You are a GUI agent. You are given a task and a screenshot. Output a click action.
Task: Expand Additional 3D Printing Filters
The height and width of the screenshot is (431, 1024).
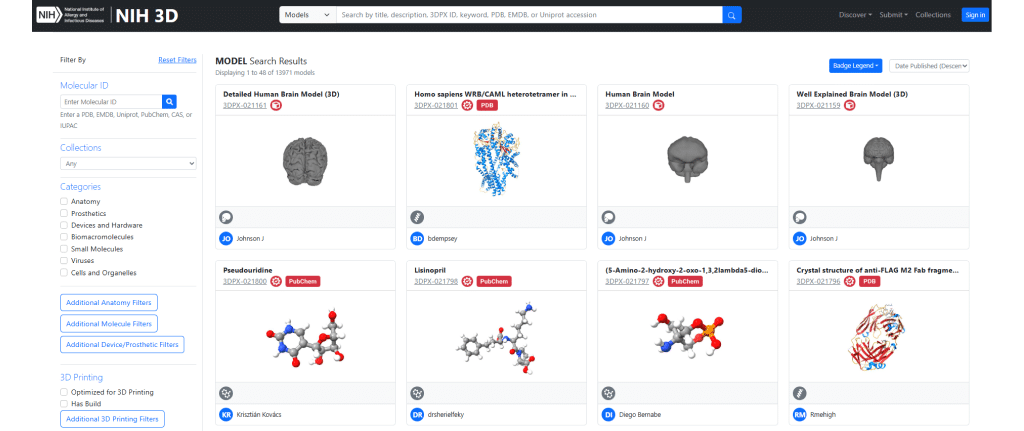112,419
